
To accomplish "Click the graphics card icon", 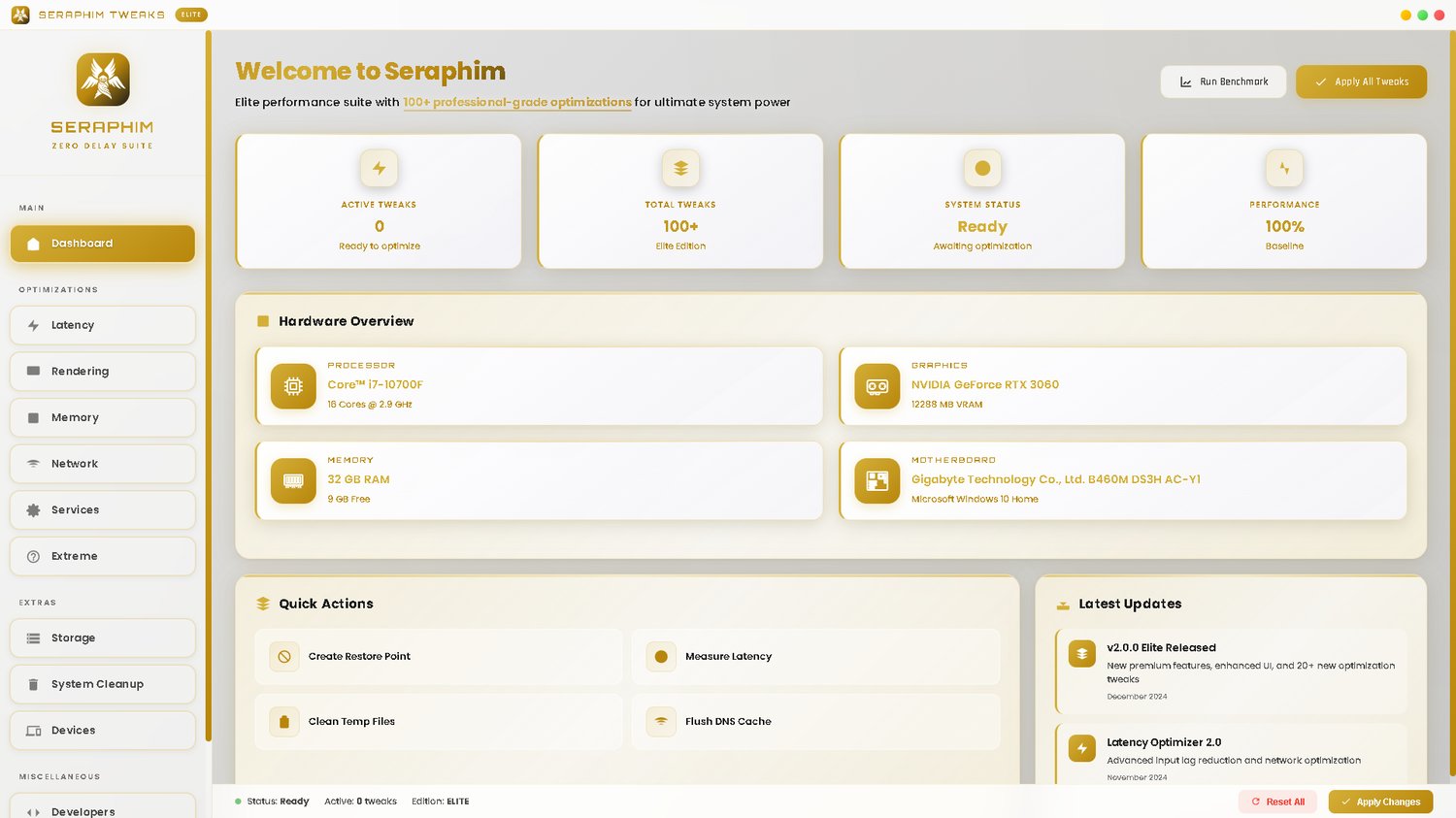I will 877,386.
